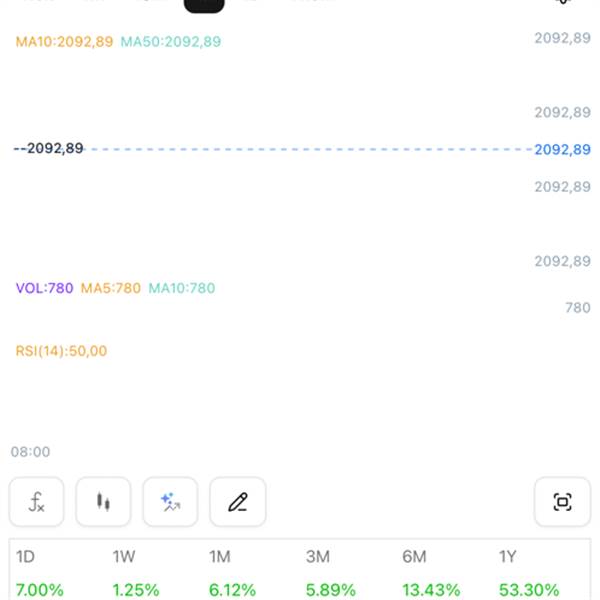Click the orange MA5:780 volume label
600x600 pixels.
click(x=110, y=288)
